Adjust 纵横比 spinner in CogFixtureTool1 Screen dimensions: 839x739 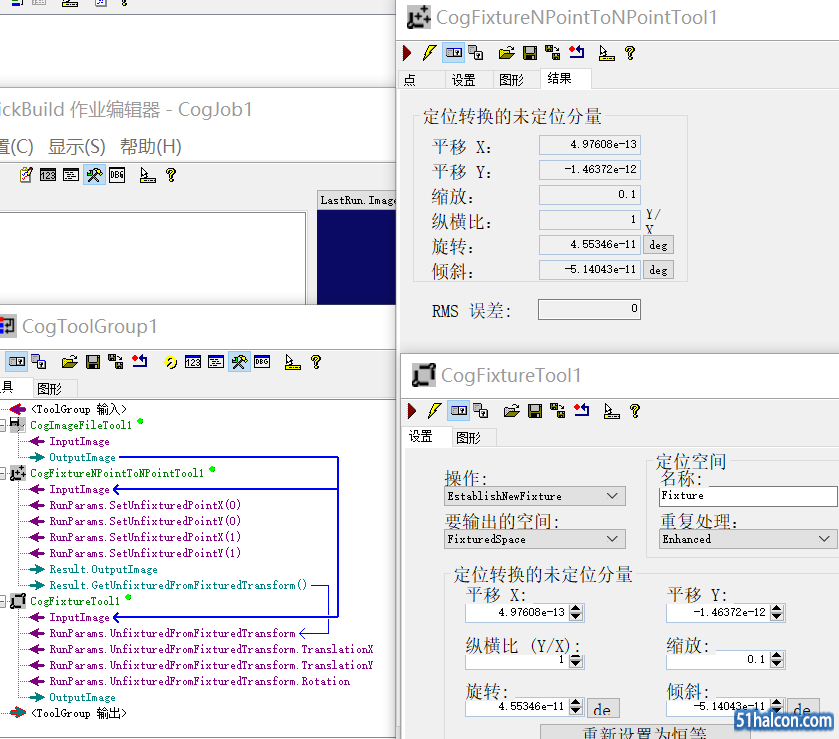click(576, 661)
